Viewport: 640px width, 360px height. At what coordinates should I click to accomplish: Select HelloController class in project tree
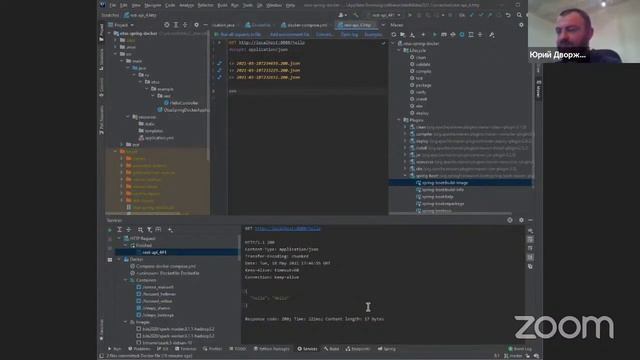pyautogui.click(x=181, y=103)
